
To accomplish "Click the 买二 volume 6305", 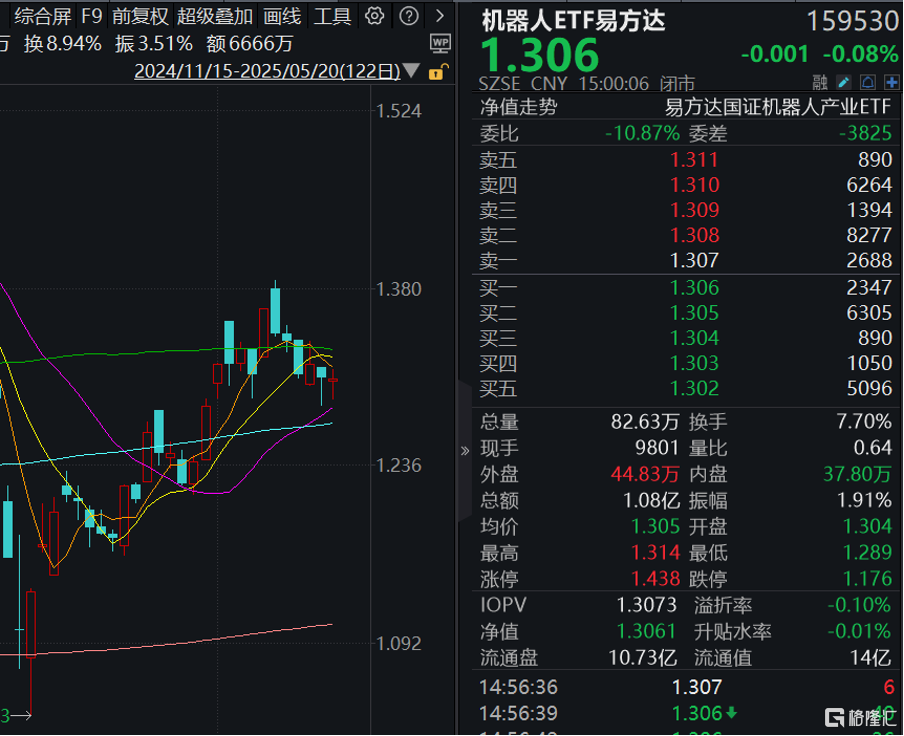I will tap(869, 313).
